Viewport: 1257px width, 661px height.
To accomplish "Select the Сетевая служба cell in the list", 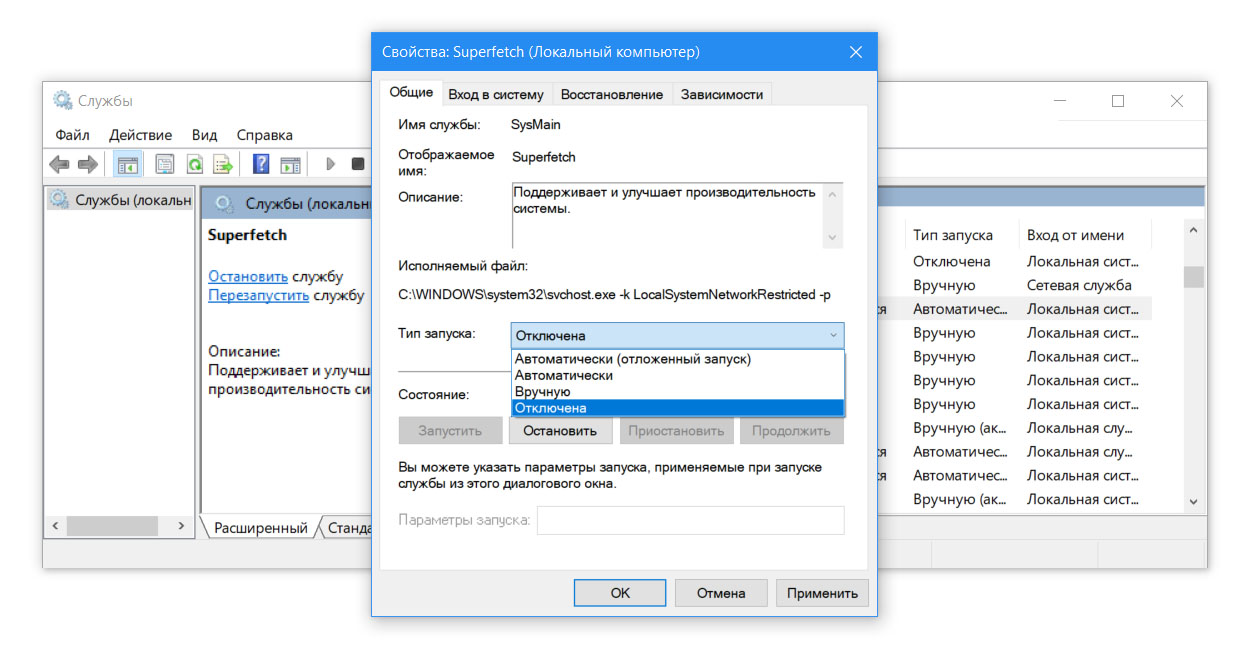I will 1079,285.
